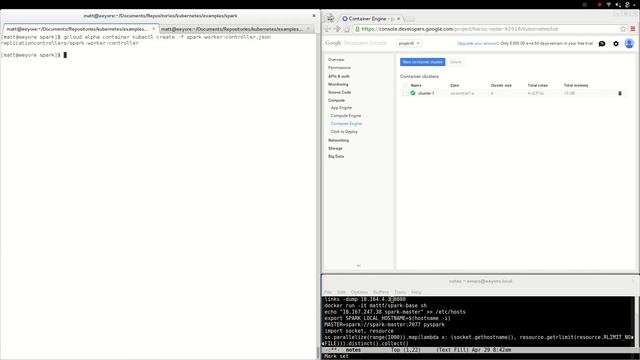This screenshot has height=360, width=640.
Task: Open the Emacs Options menu
Action: (x=359, y=292)
